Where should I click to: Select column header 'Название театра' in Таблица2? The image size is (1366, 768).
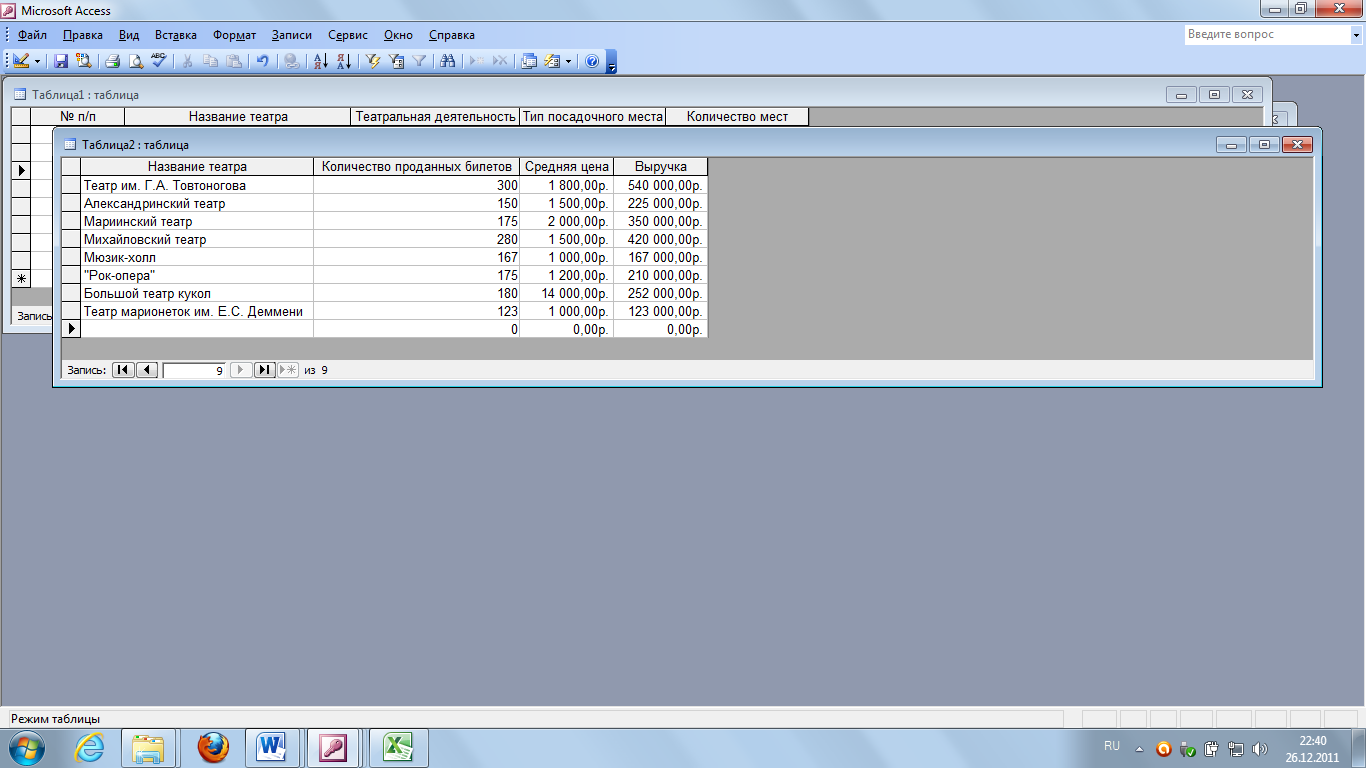click(x=197, y=167)
